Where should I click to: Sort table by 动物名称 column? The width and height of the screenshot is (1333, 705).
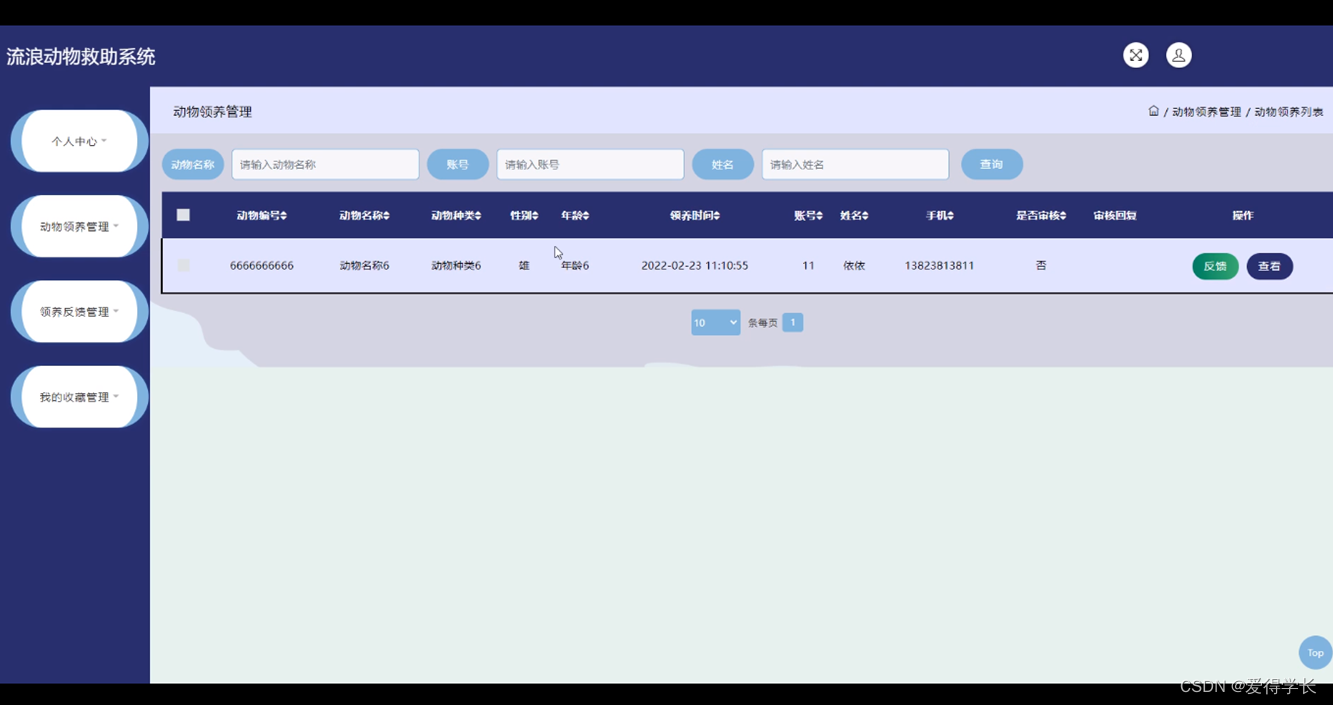click(x=364, y=215)
